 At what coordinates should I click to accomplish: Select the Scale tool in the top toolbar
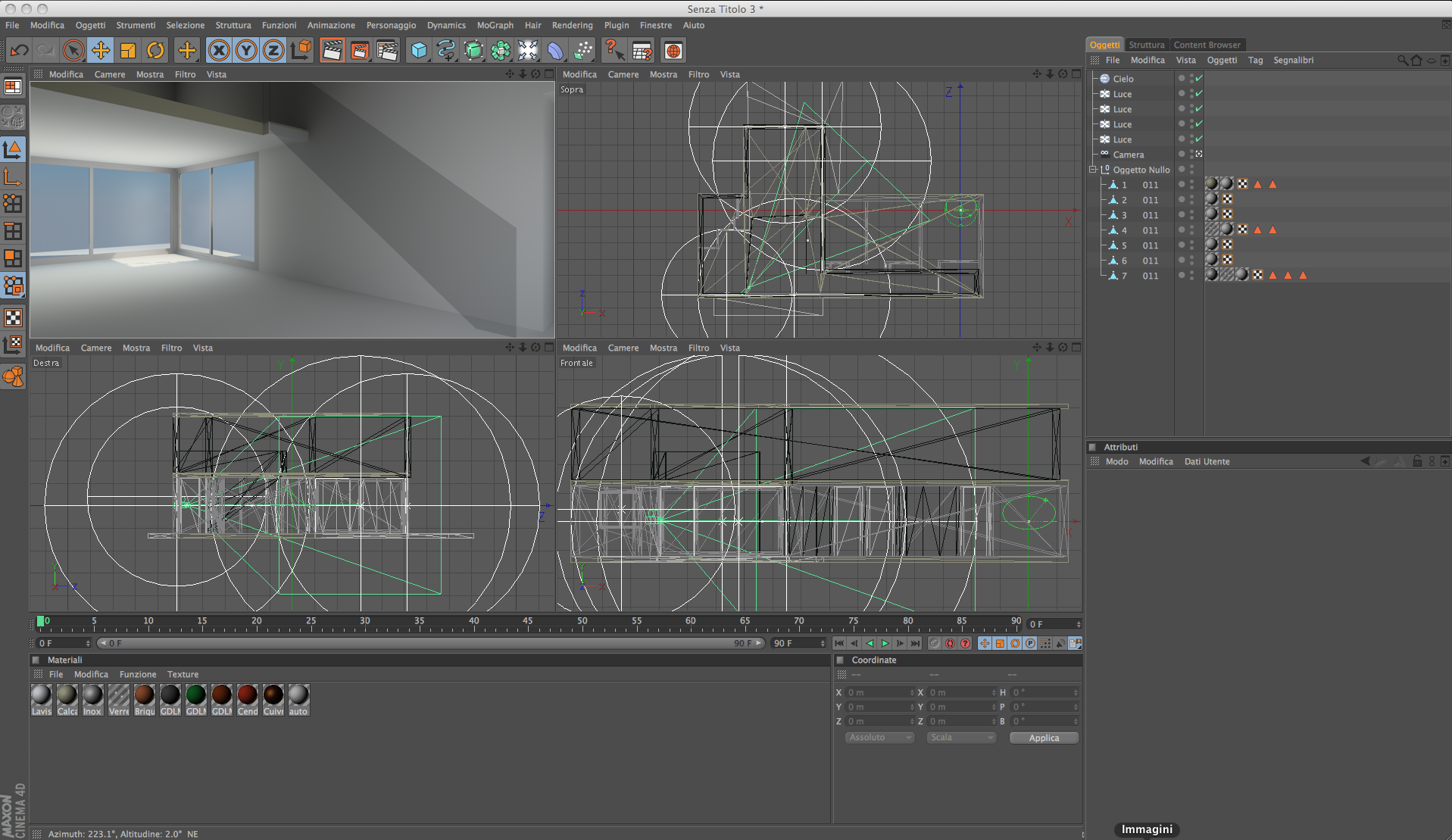tap(128, 51)
